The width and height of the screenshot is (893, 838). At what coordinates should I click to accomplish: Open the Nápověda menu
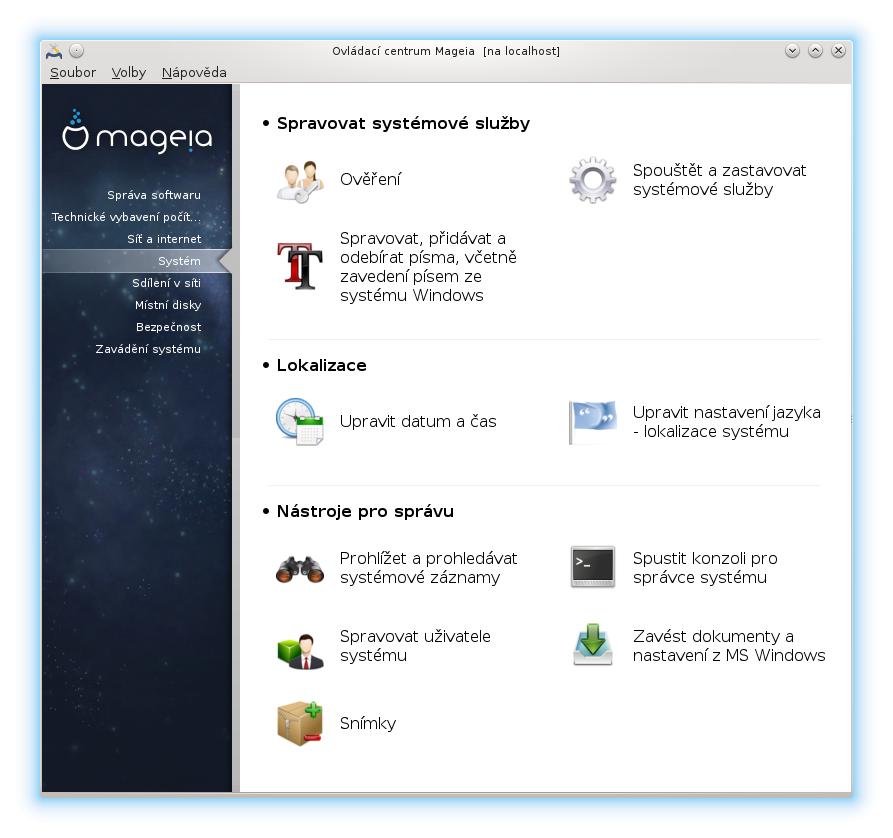click(194, 72)
